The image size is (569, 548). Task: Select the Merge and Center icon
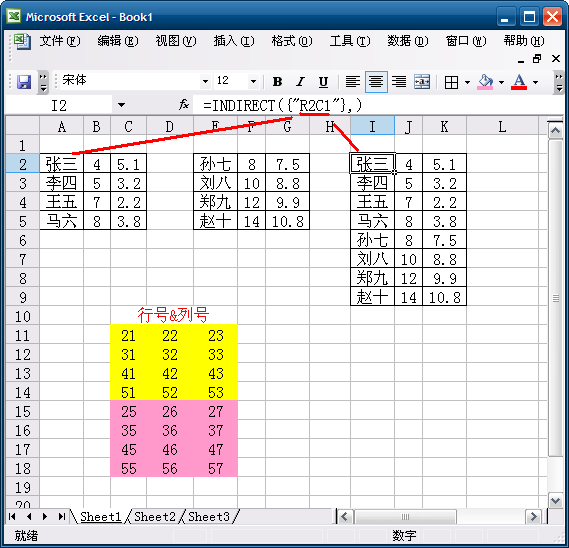coord(422,82)
